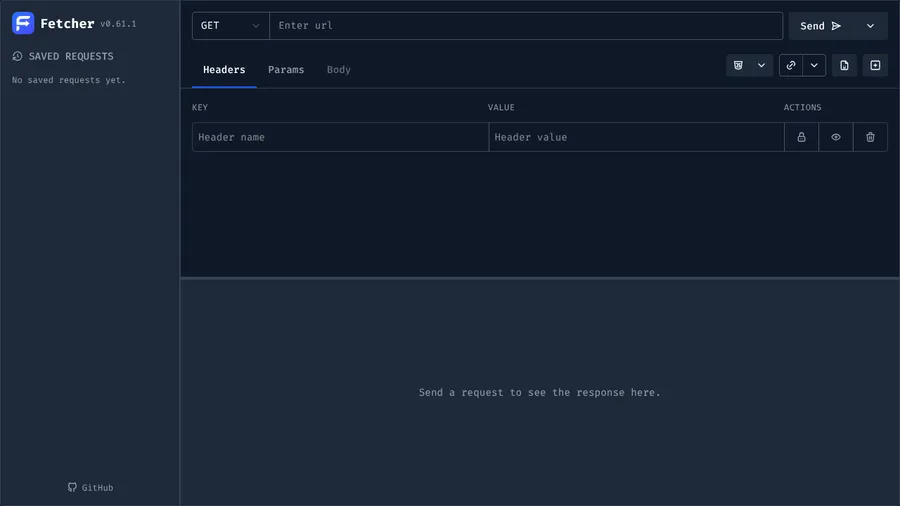Click the Saved Requests history icon
900x506 pixels.
click(x=17, y=56)
